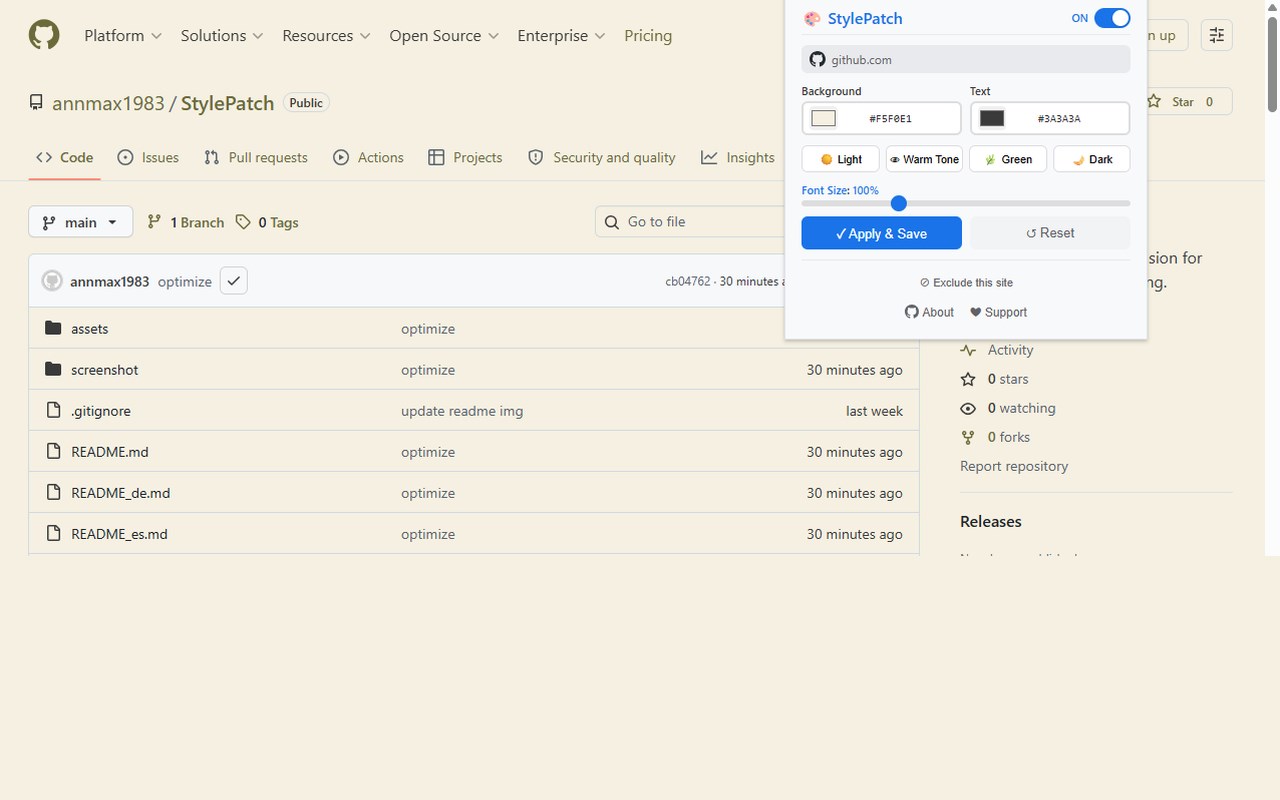Click Apply & Save button
Viewport: 1280px width, 800px height.
881,233
